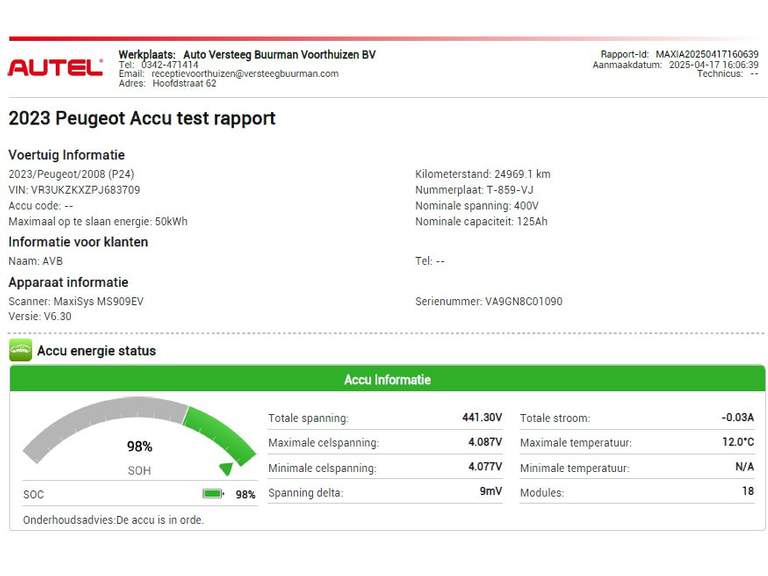Click the Spanning delta value 9mV
The image size is (768, 576).
click(x=490, y=492)
